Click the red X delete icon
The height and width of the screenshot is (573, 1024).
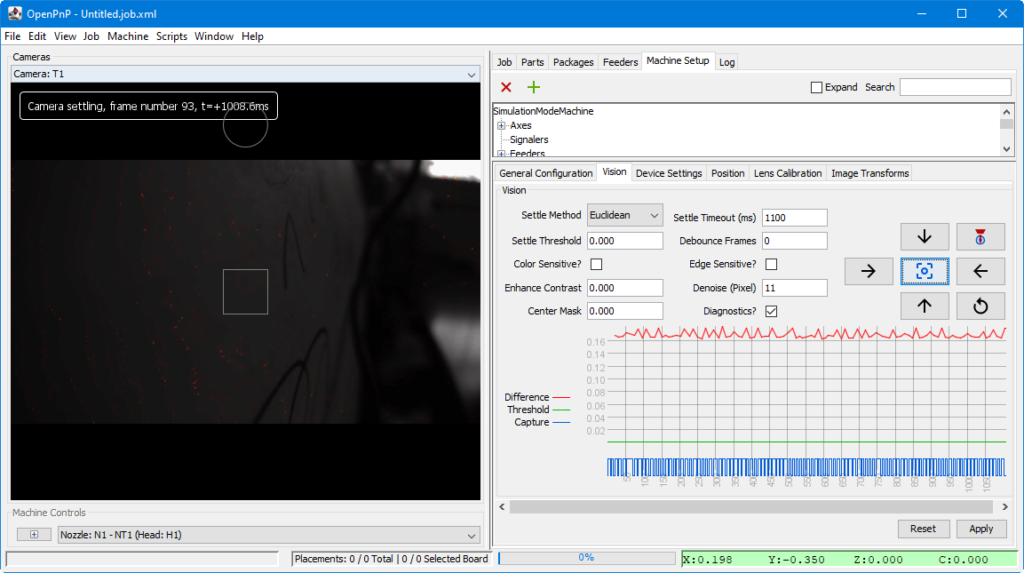click(505, 87)
